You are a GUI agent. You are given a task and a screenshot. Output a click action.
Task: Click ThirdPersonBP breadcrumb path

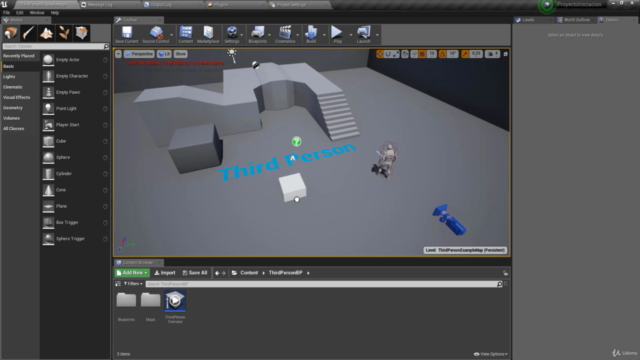(x=285, y=273)
